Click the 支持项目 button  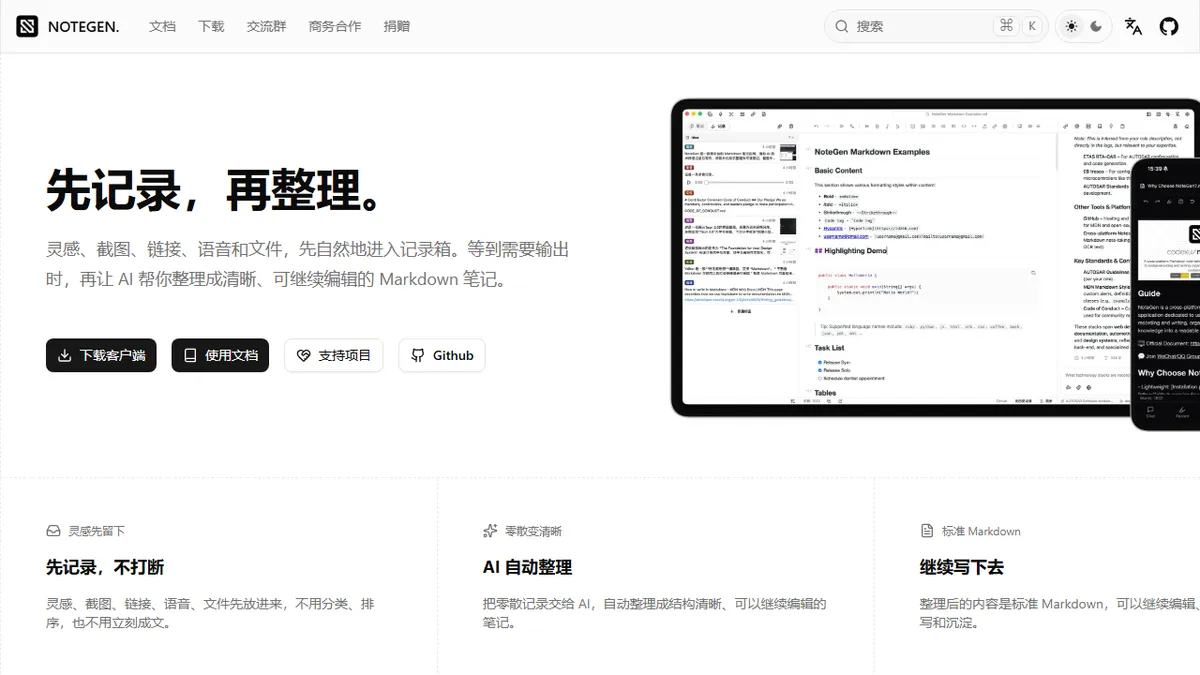pos(334,355)
